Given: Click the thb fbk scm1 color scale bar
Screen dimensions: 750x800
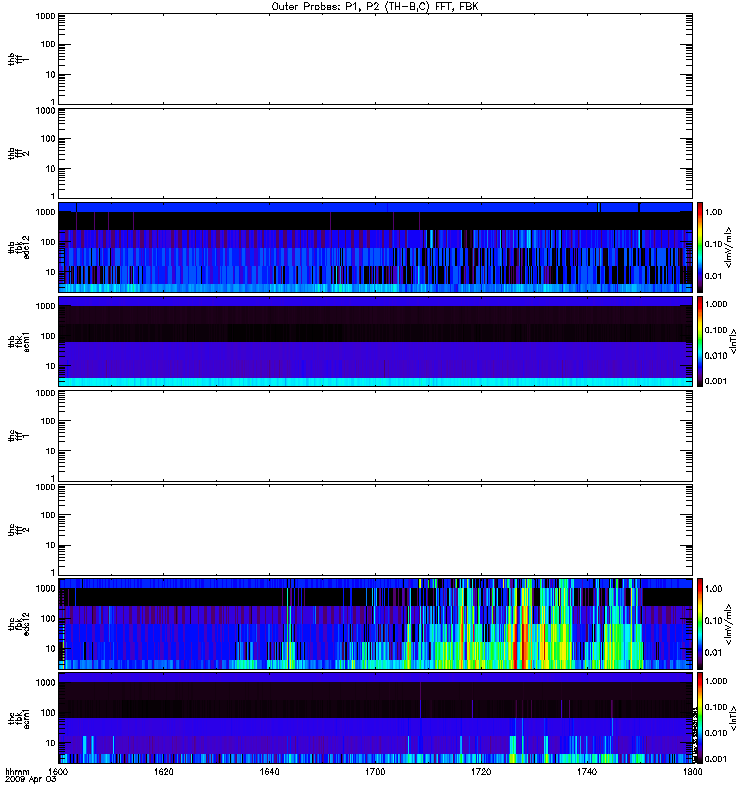Looking at the screenshot, I should pos(700,341).
